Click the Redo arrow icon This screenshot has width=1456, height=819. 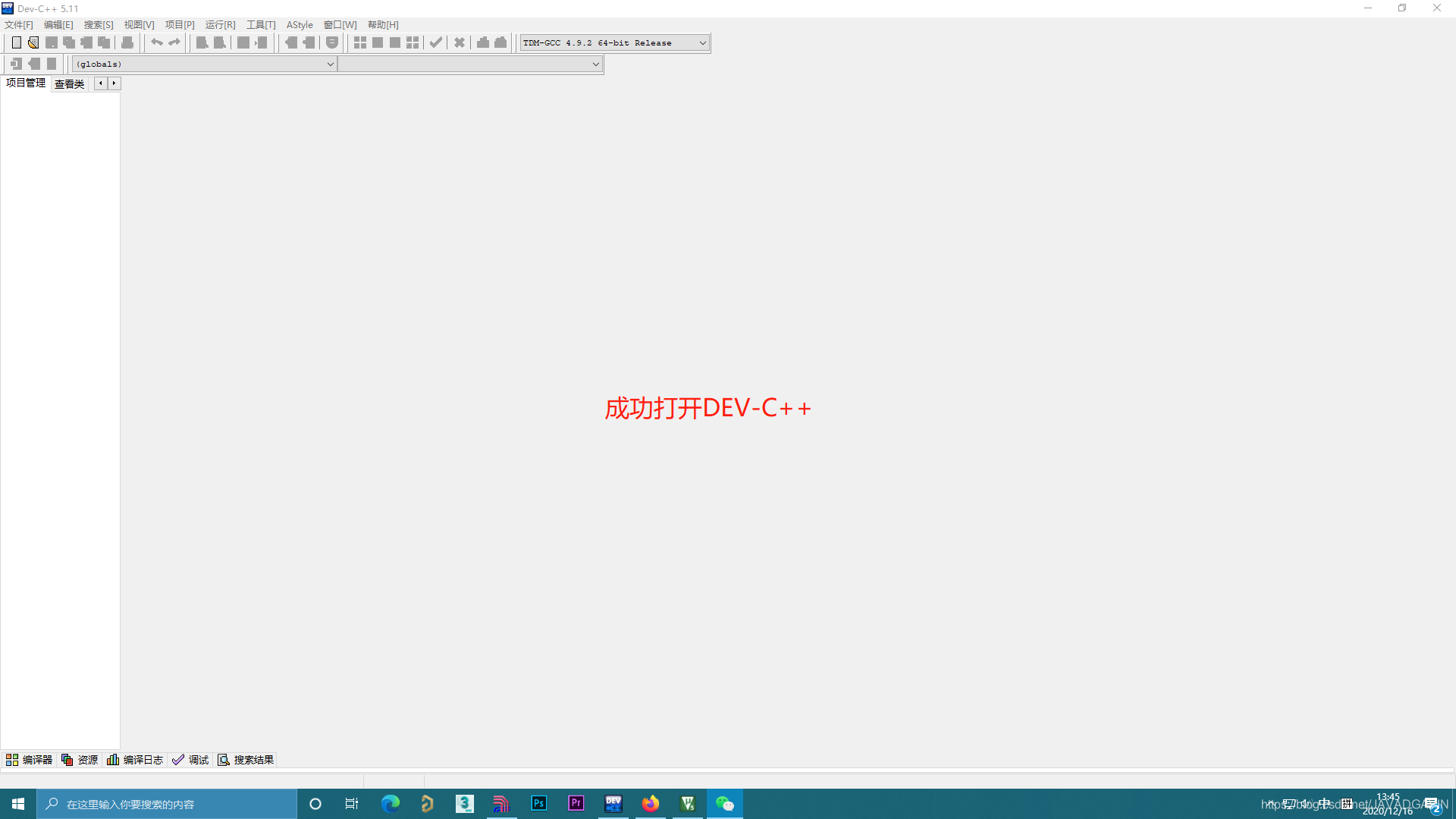click(x=174, y=42)
